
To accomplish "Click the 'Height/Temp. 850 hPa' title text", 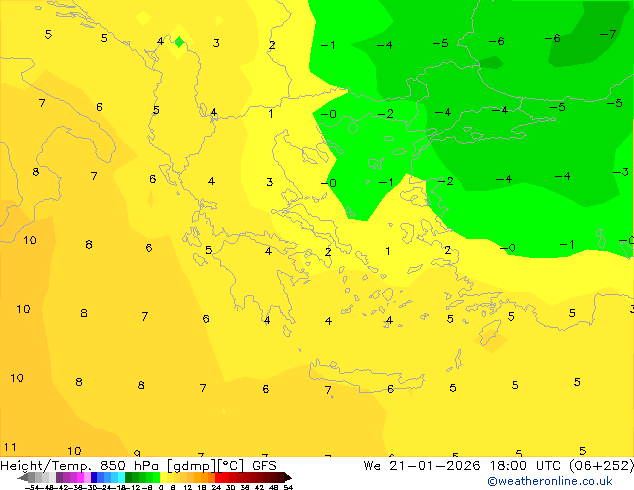I will tap(80, 466).
